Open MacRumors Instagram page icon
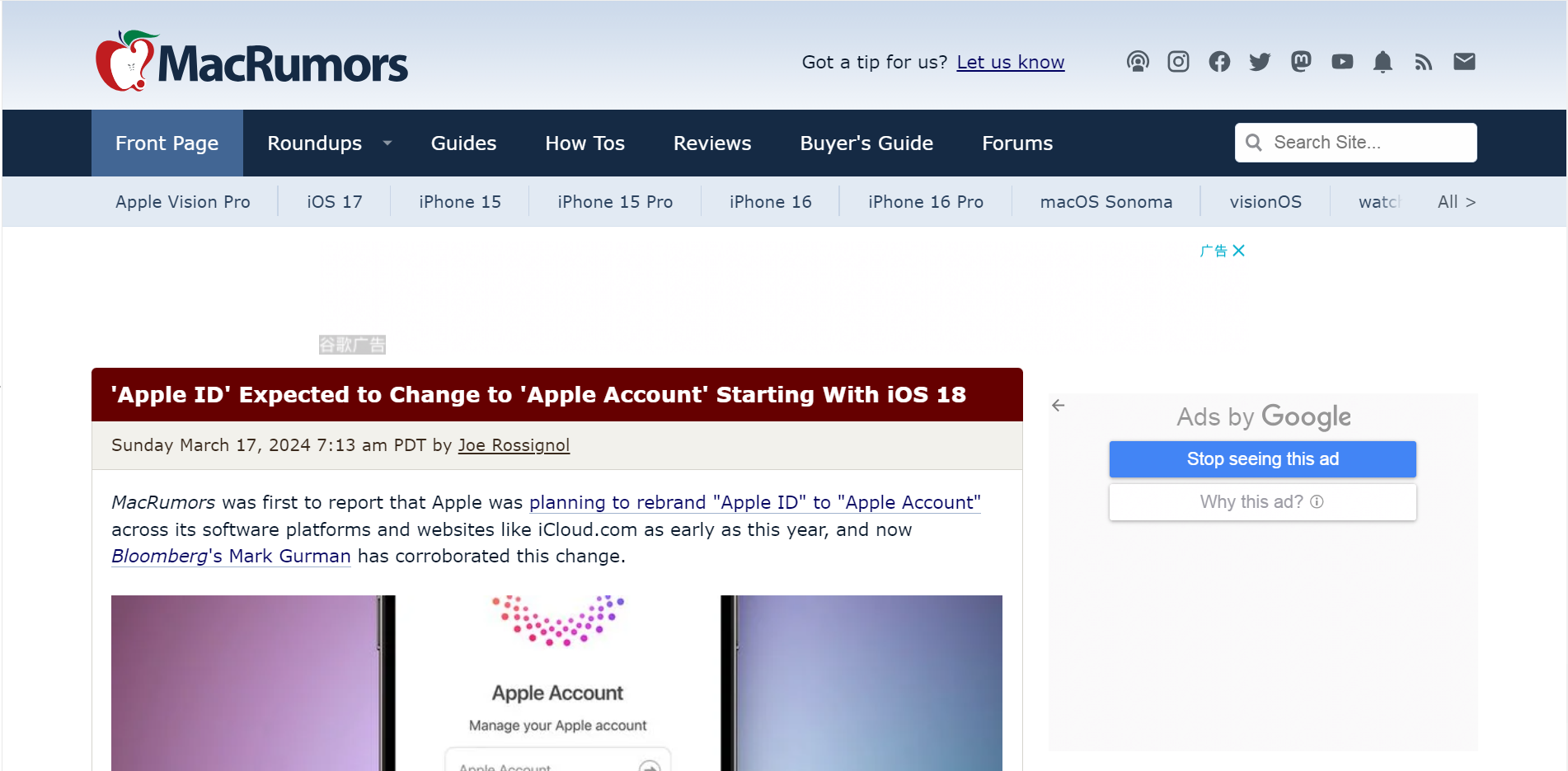 tap(1178, 62)
